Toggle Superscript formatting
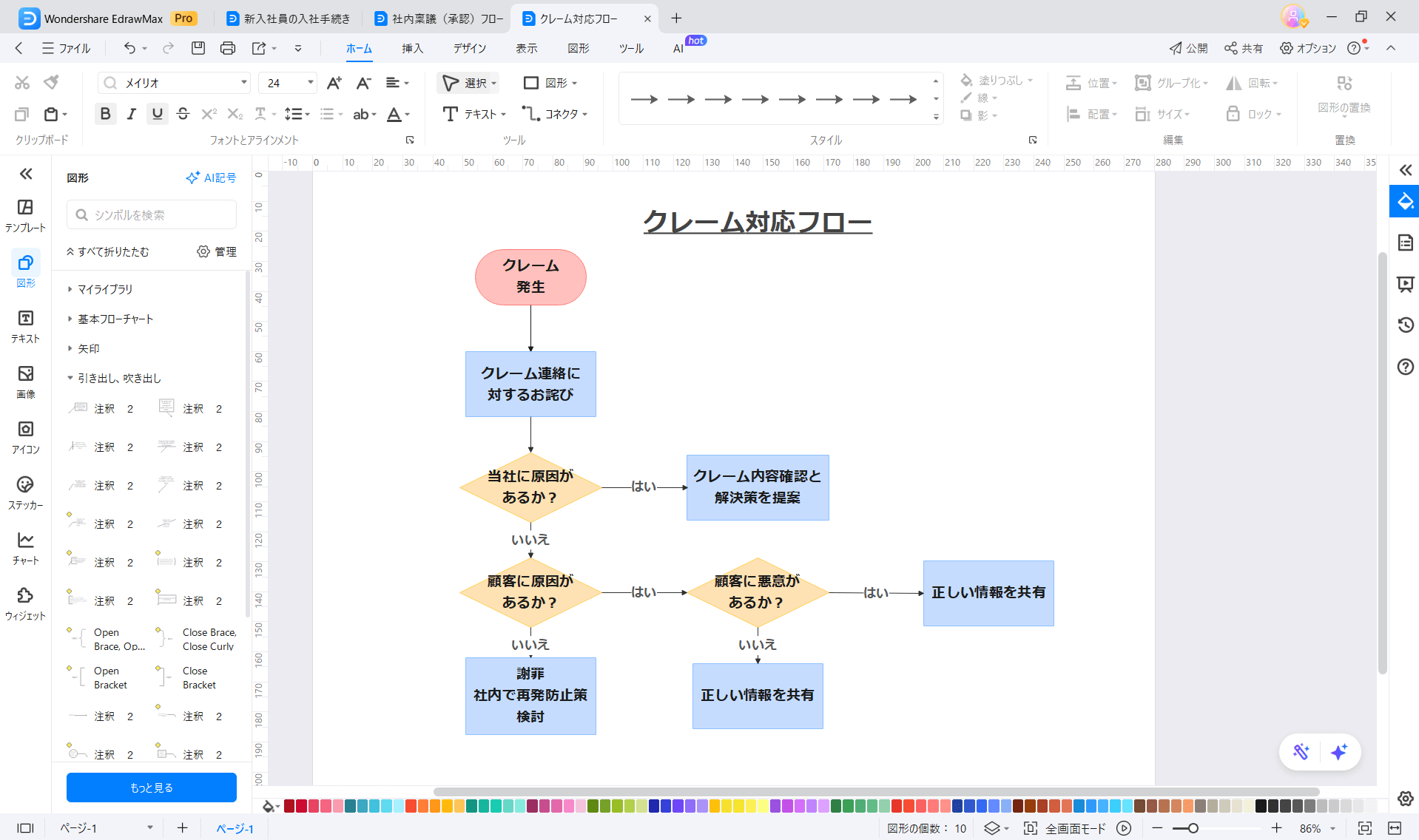The image size is (1419, 840). 209,114
